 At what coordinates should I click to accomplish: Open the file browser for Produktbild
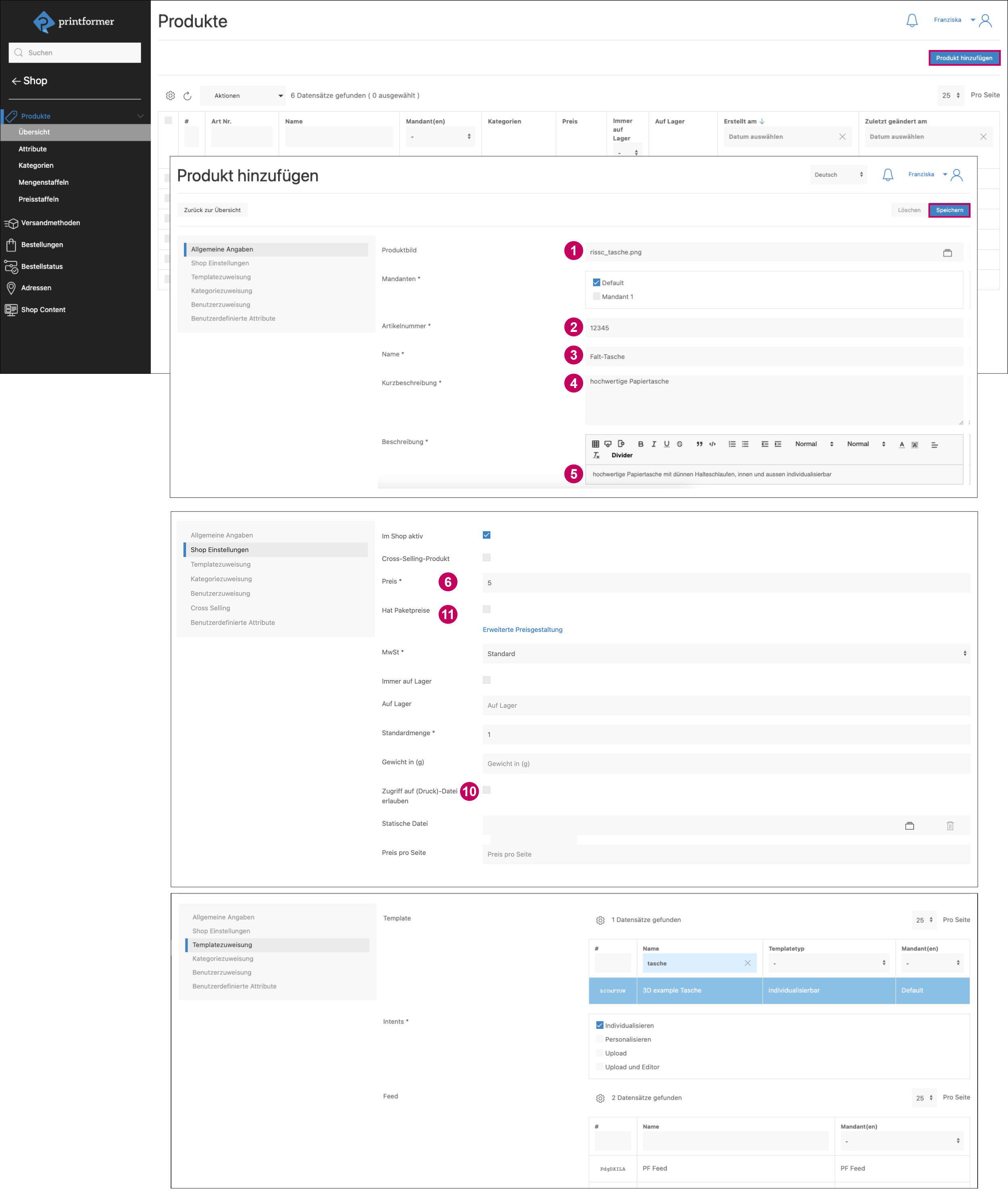click(x=947, y=252)
